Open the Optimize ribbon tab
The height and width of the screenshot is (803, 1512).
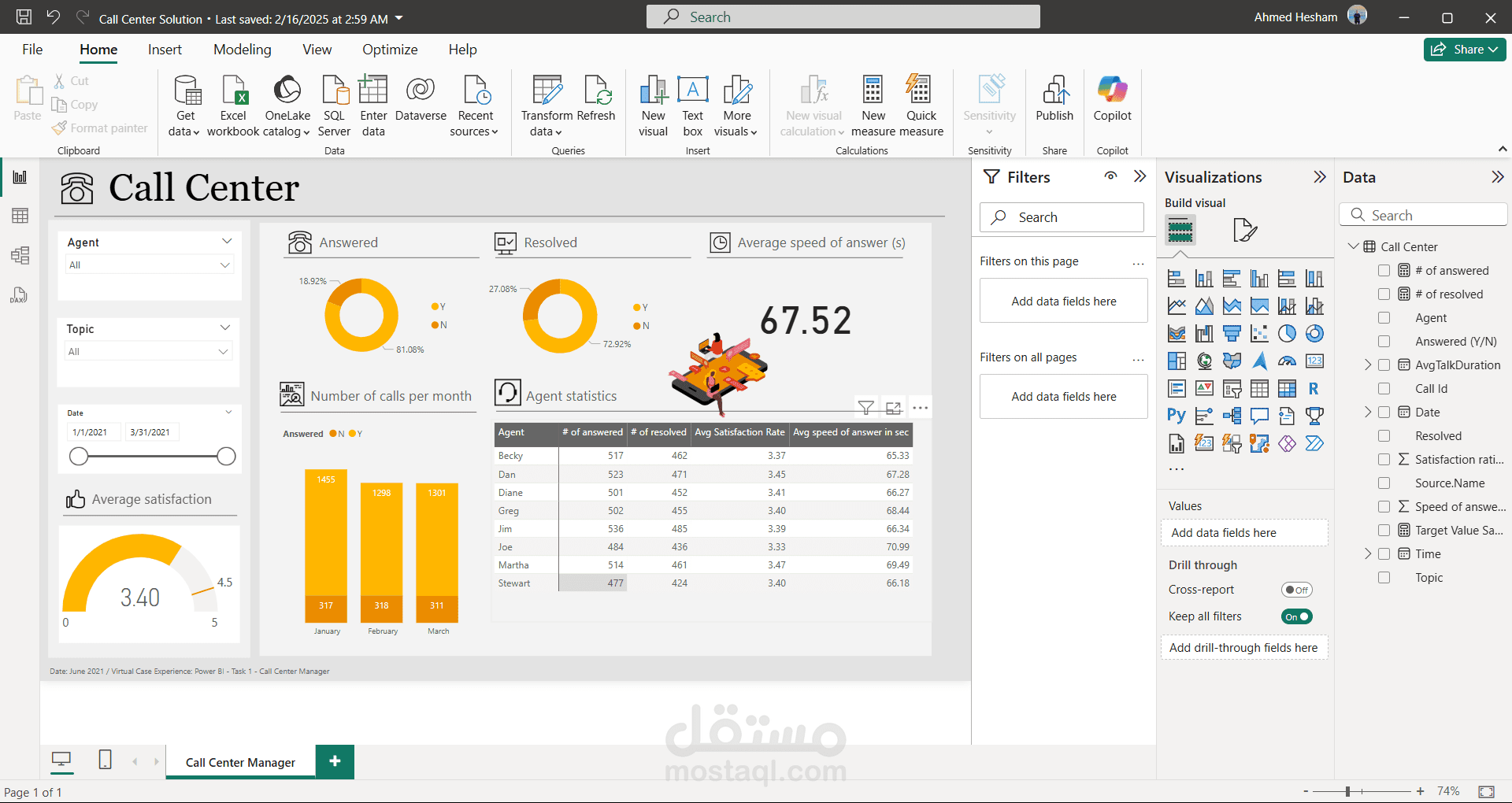[x=390, y=50]
